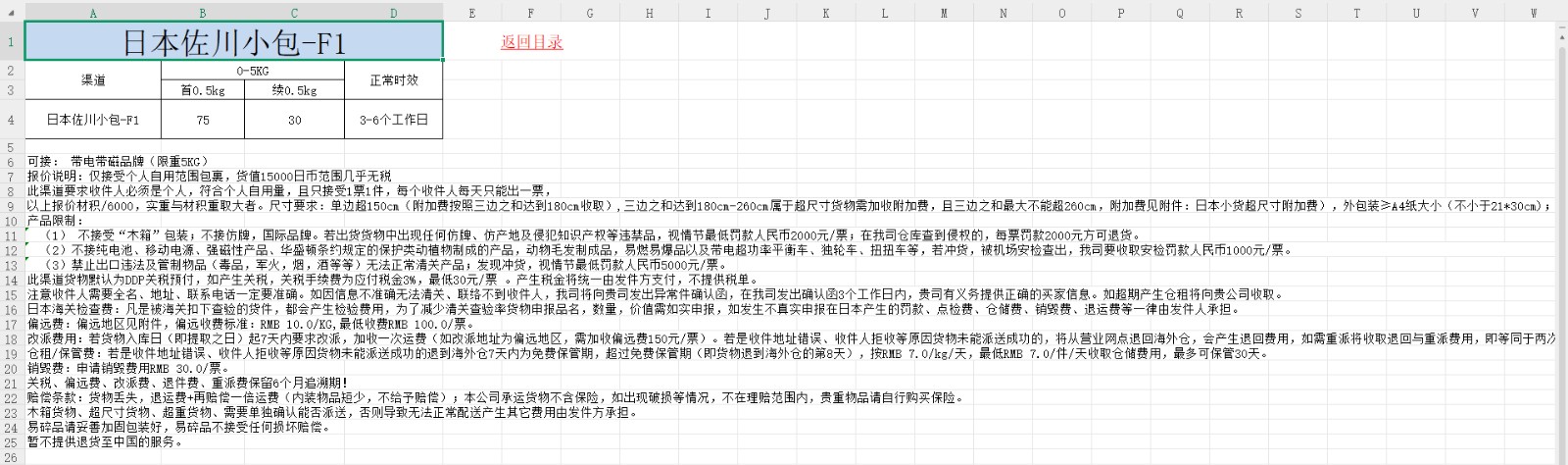Select column B header
The height and width of the screenshot is (465, 1568).
203,13
